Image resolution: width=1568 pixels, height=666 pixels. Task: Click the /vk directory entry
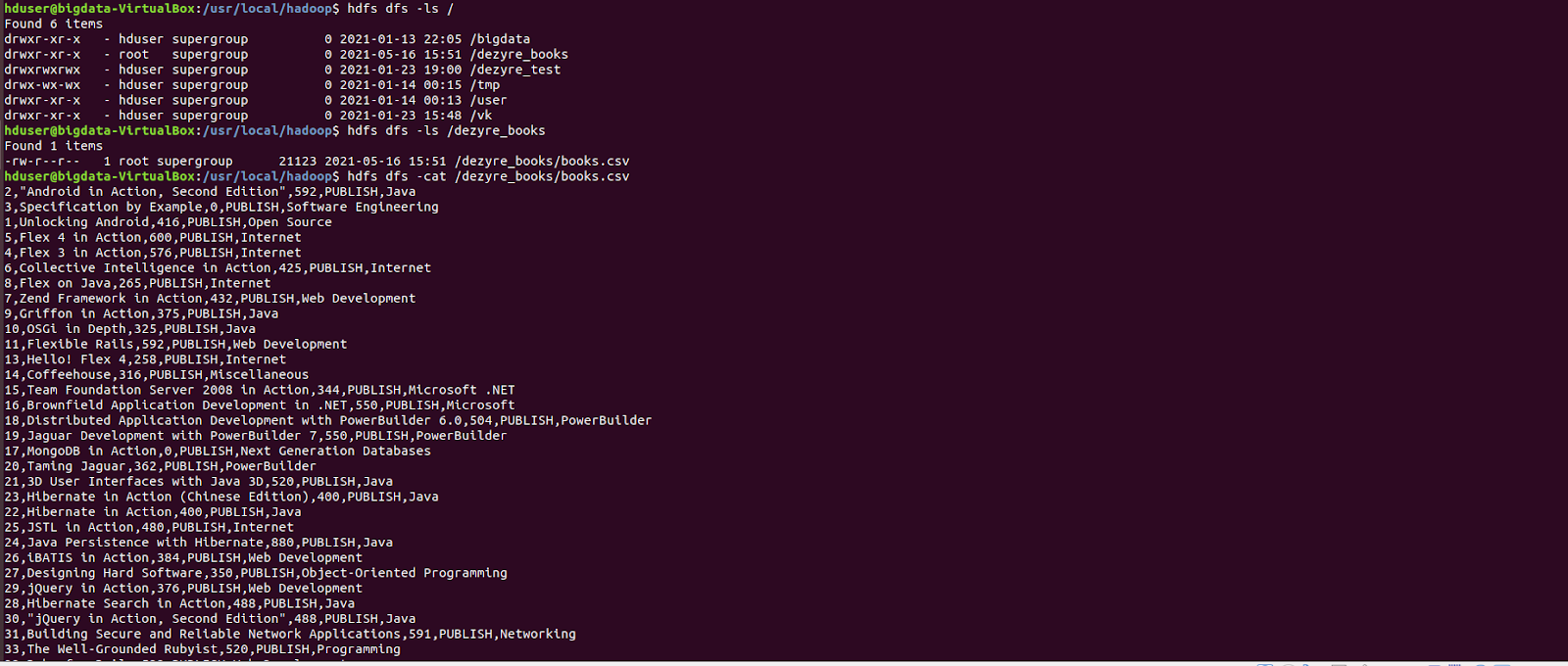point(481,116)
